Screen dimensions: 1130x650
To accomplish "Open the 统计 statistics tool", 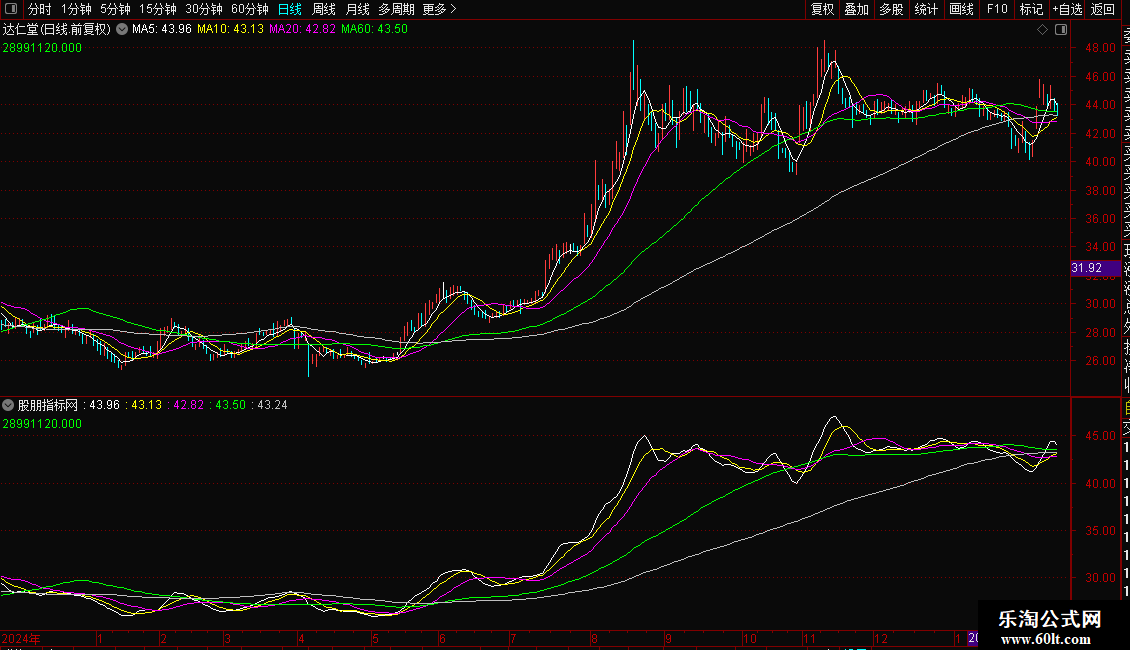I will 926,9.
